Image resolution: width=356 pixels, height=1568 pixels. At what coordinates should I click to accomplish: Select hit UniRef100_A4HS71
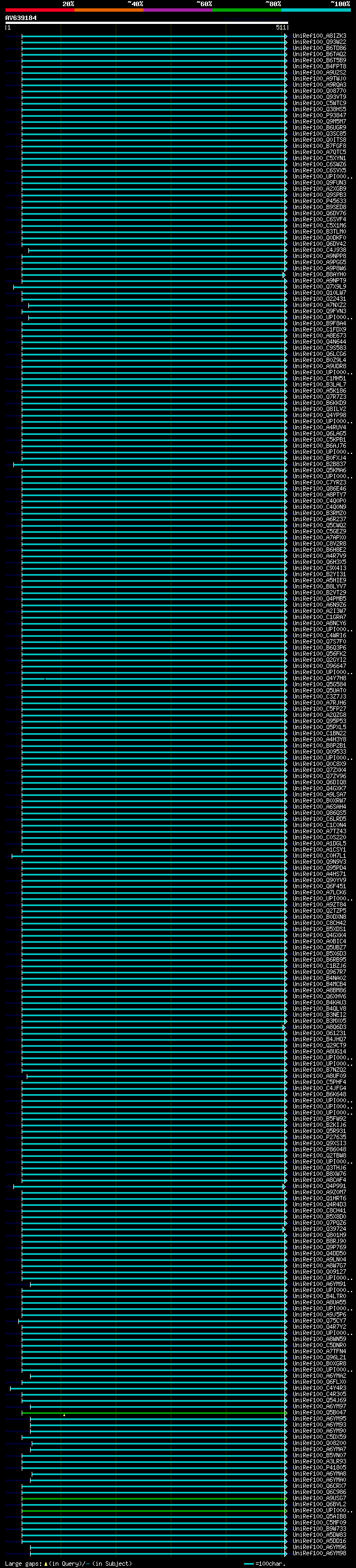tap(319, 874)
